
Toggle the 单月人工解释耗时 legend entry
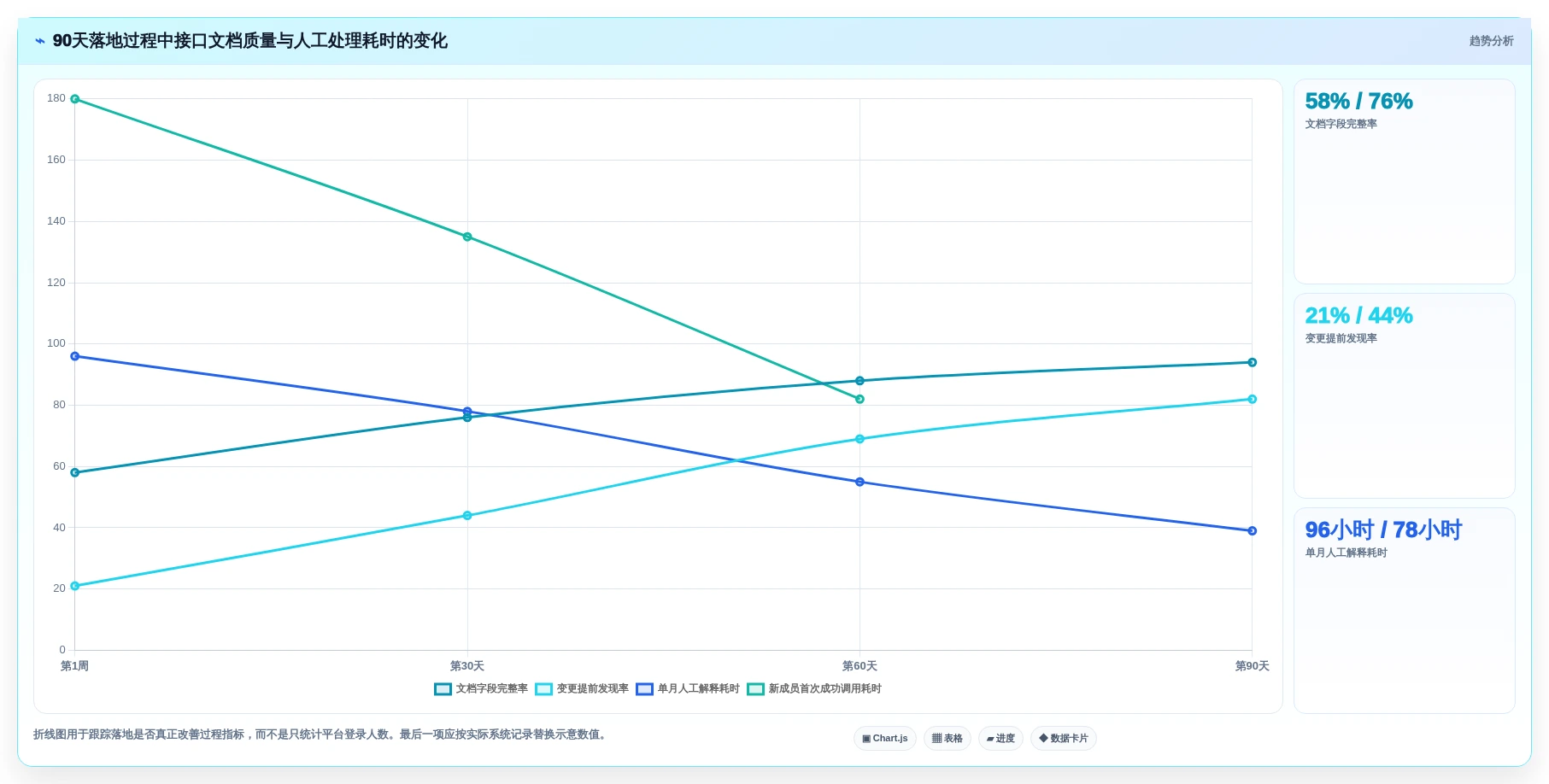pyautogui.click(x=688, y=688)
